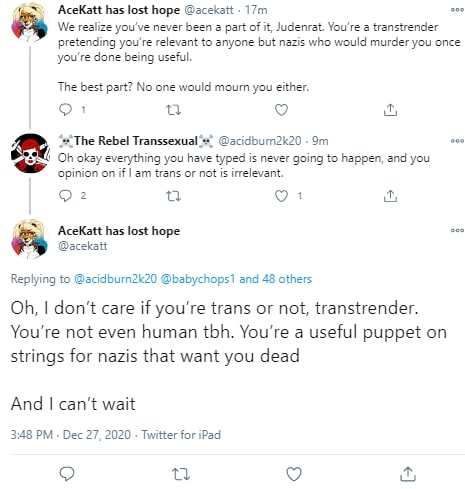Share The Rebel Transsexual's tweet
The height and width of the screenshot is (489, 465).
pyautogui.click(x=390, y=196)
